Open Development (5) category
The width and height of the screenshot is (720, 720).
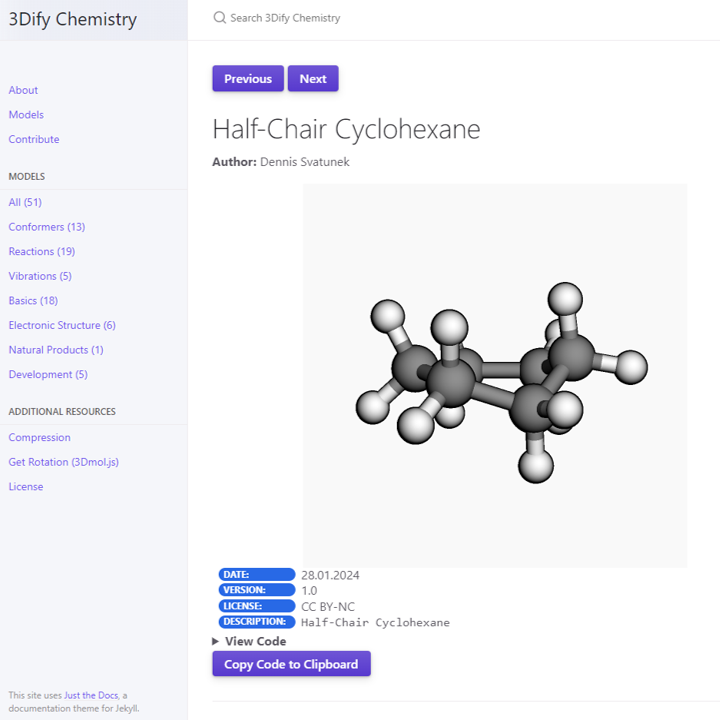(48, 374)
